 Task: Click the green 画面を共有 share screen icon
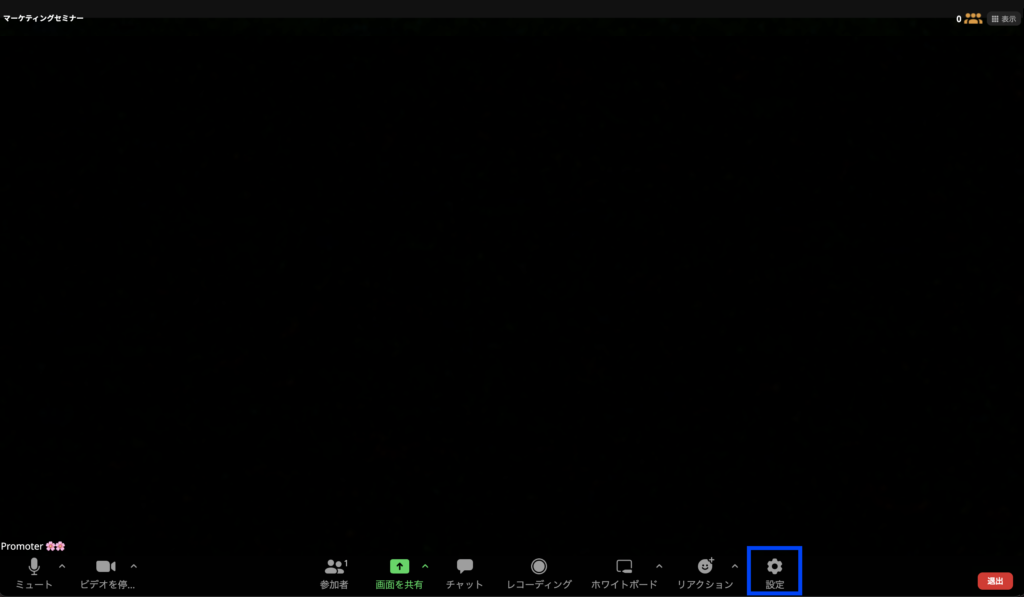pyautogui.click(x=399, y=567)
